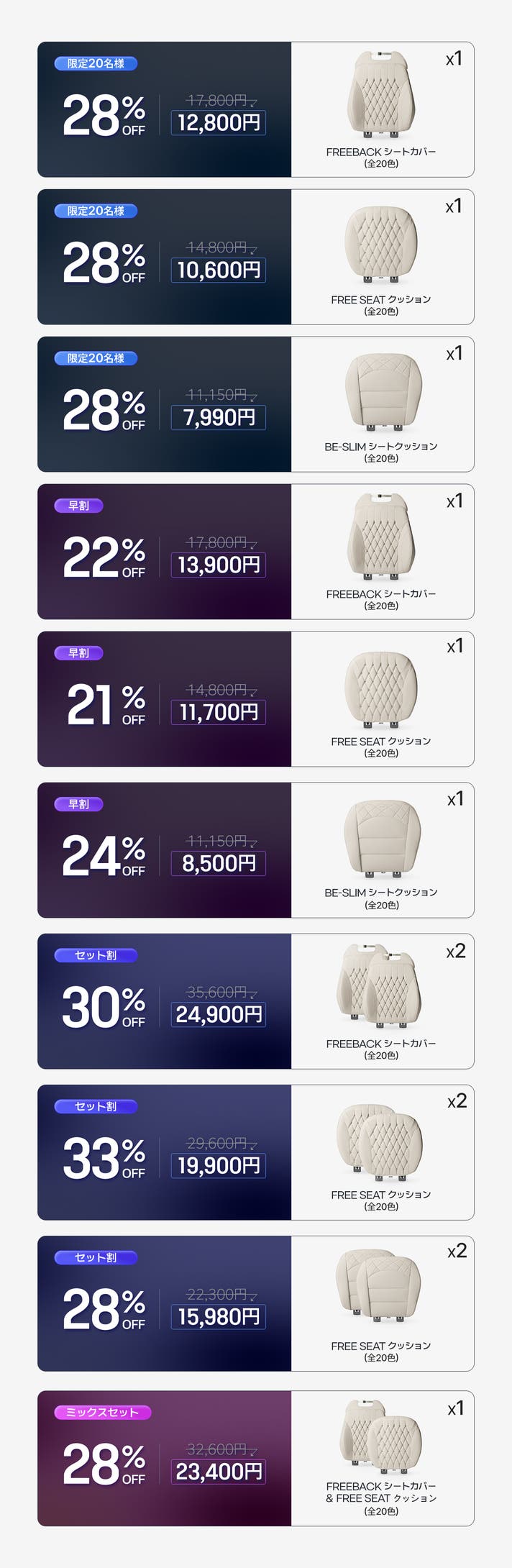
Task: Click the 7,990円 limited price box
Action: tap(219, 418)
